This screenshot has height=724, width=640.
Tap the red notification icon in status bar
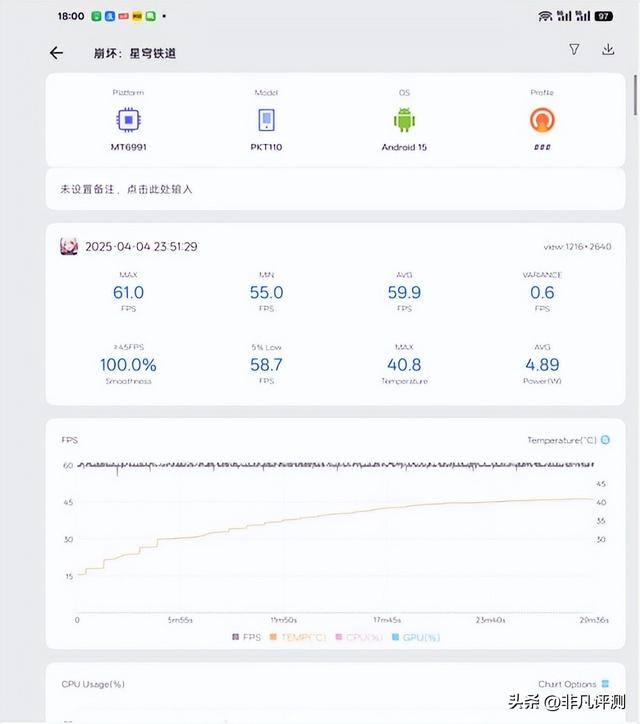(x=123, y=16)
